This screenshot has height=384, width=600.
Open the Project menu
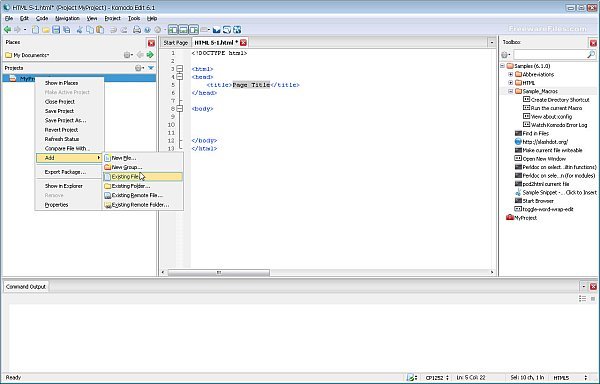112,18
